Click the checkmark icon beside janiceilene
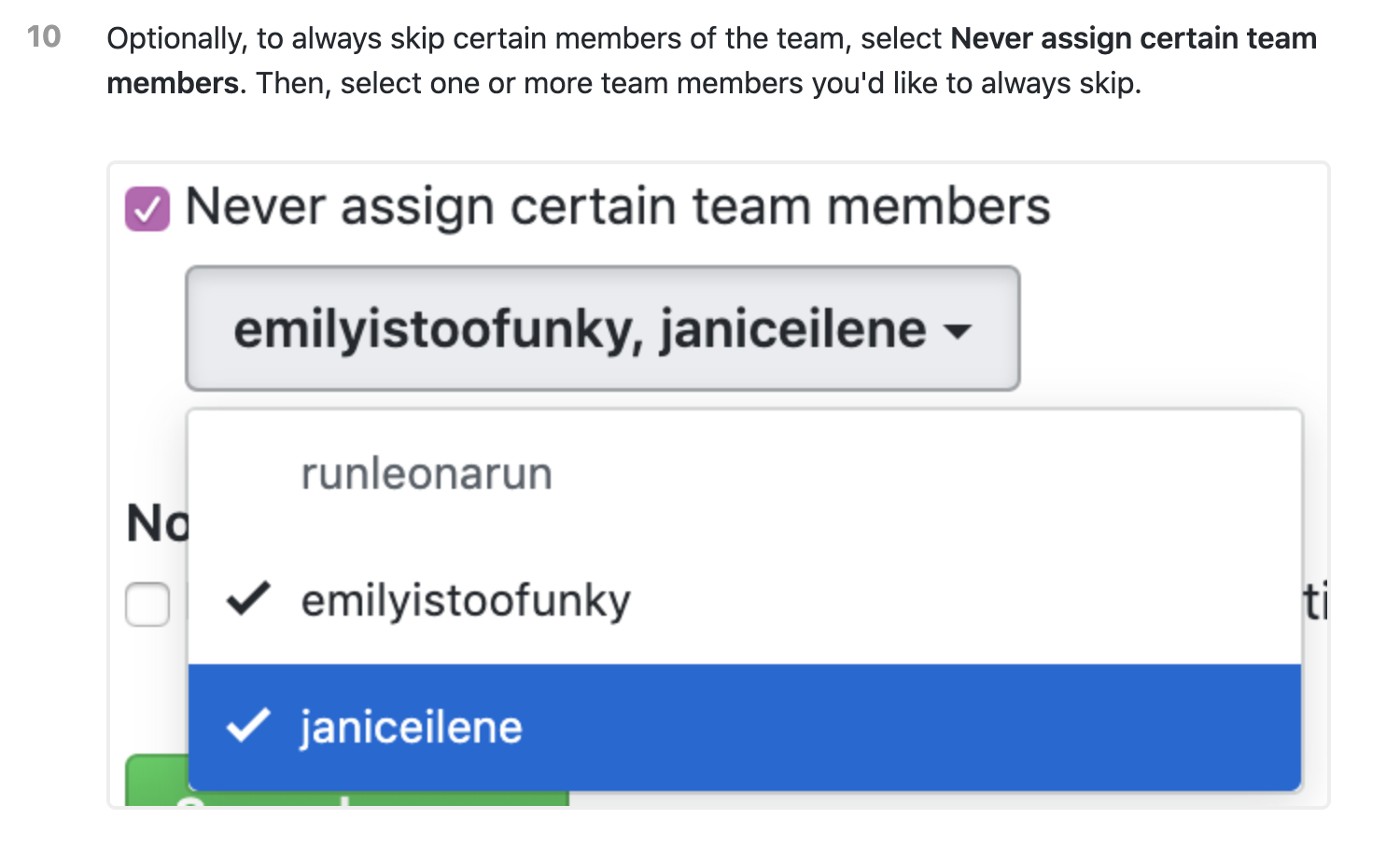 [247, 727]
